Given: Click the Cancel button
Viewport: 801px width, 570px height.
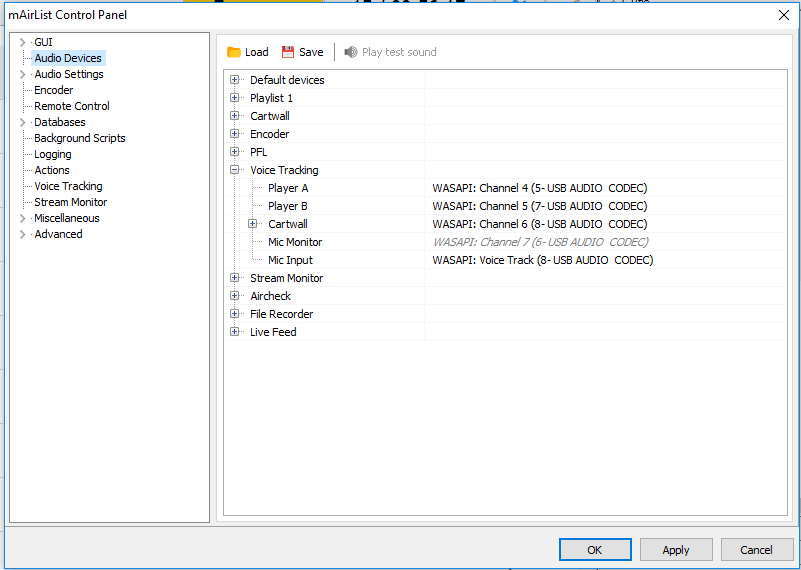Looking at the screenshot, I should pos(757,550).
